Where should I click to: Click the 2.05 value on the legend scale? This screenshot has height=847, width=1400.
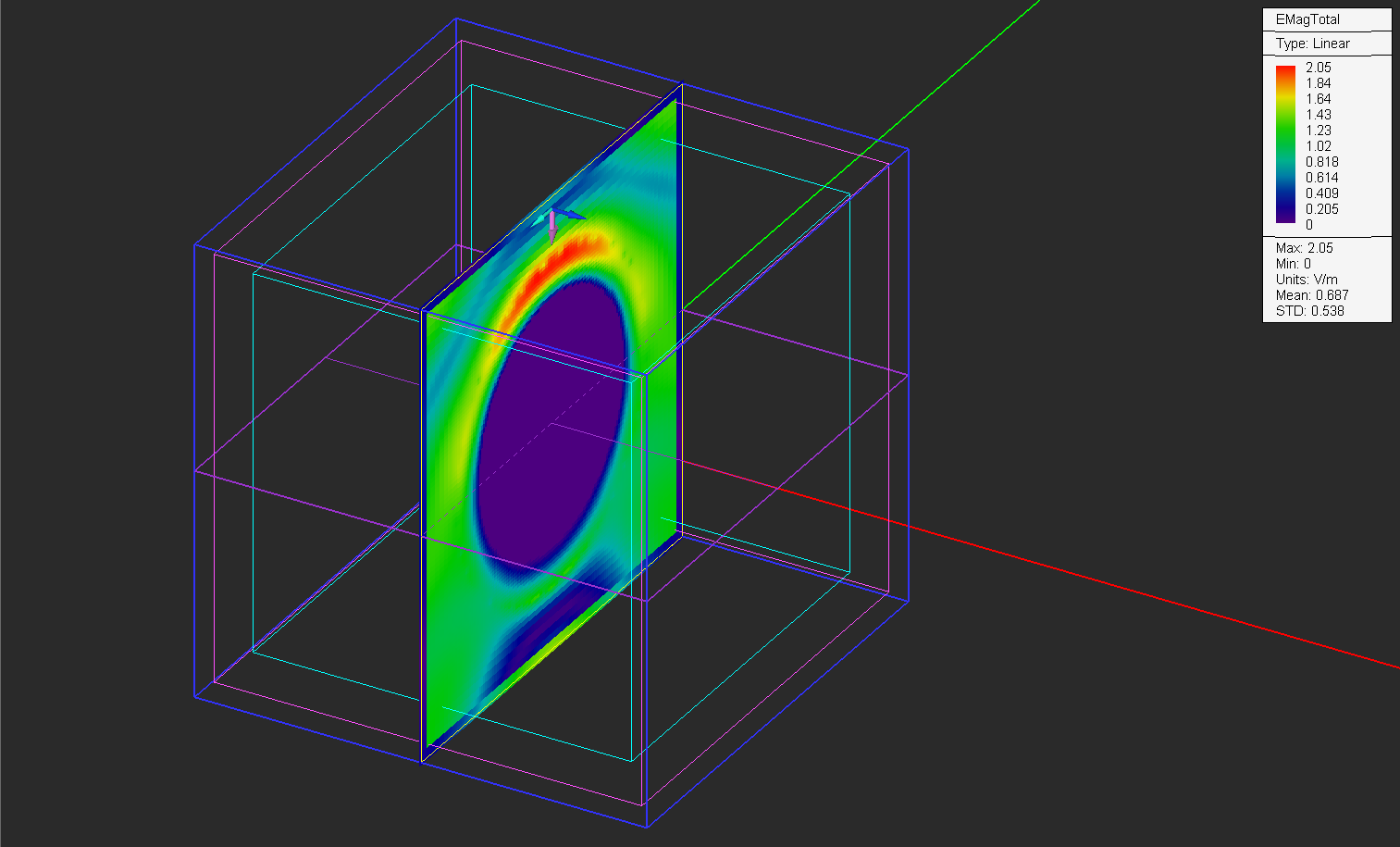[1318, 68]
